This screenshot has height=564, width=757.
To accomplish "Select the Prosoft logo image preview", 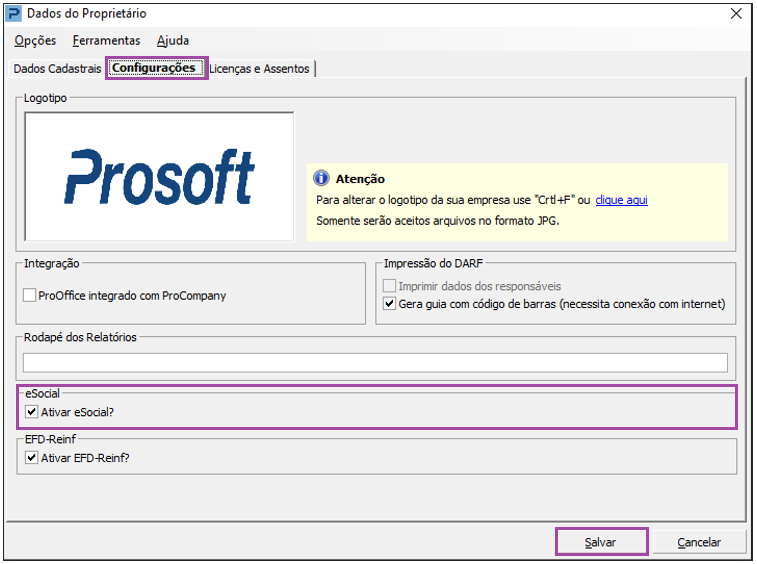I will [x=159, y=177].
